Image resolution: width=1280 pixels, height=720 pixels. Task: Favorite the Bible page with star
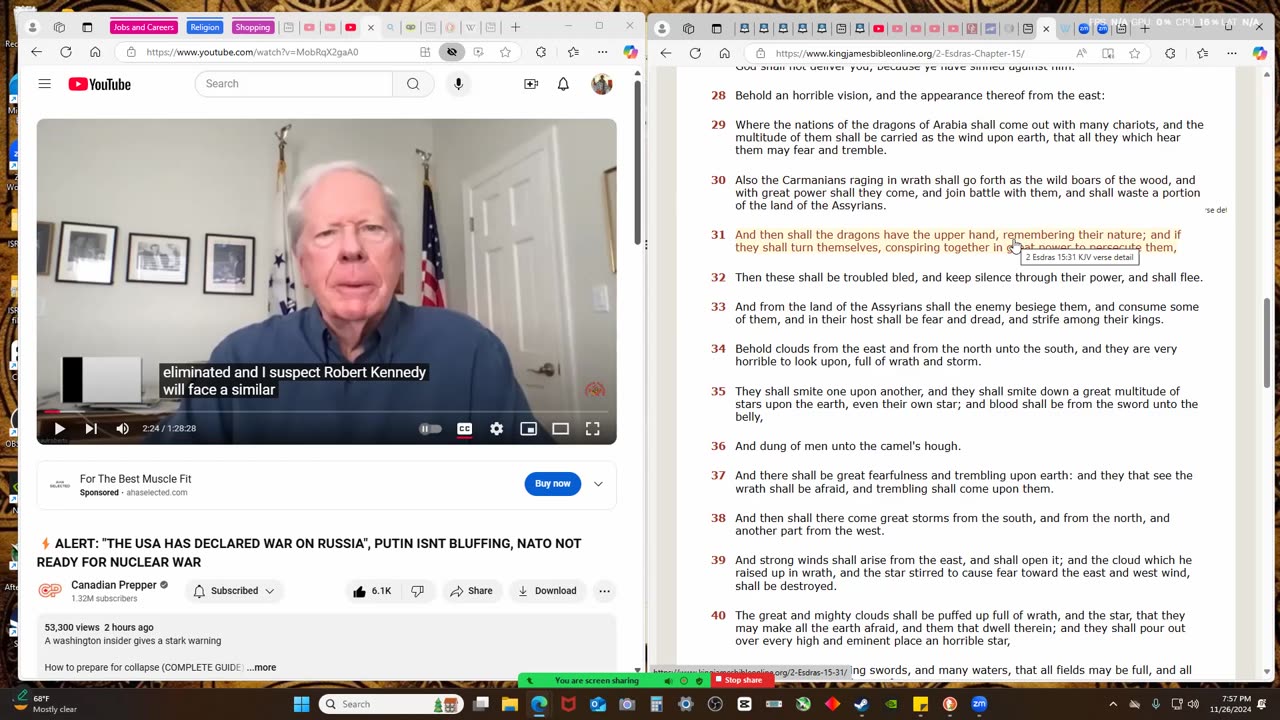1134,53
